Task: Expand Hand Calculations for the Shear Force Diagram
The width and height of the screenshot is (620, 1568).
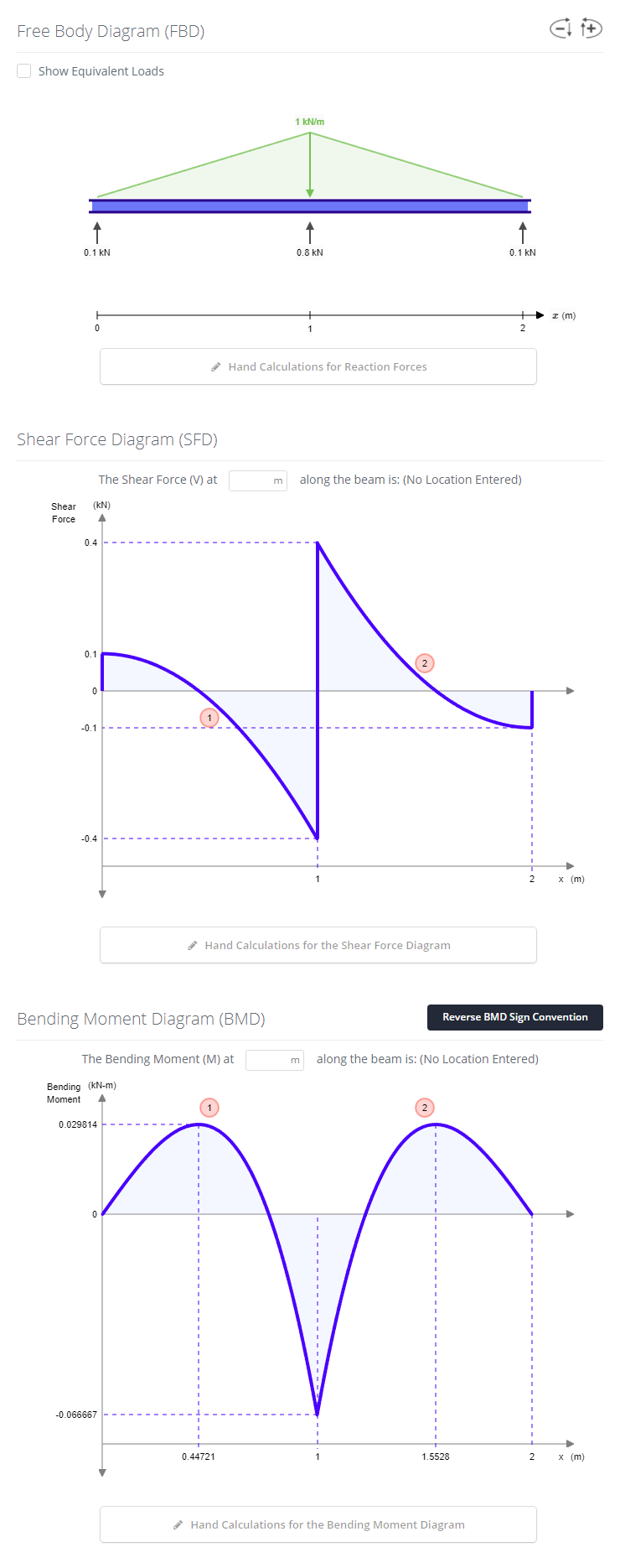Action: click(318, 945)
